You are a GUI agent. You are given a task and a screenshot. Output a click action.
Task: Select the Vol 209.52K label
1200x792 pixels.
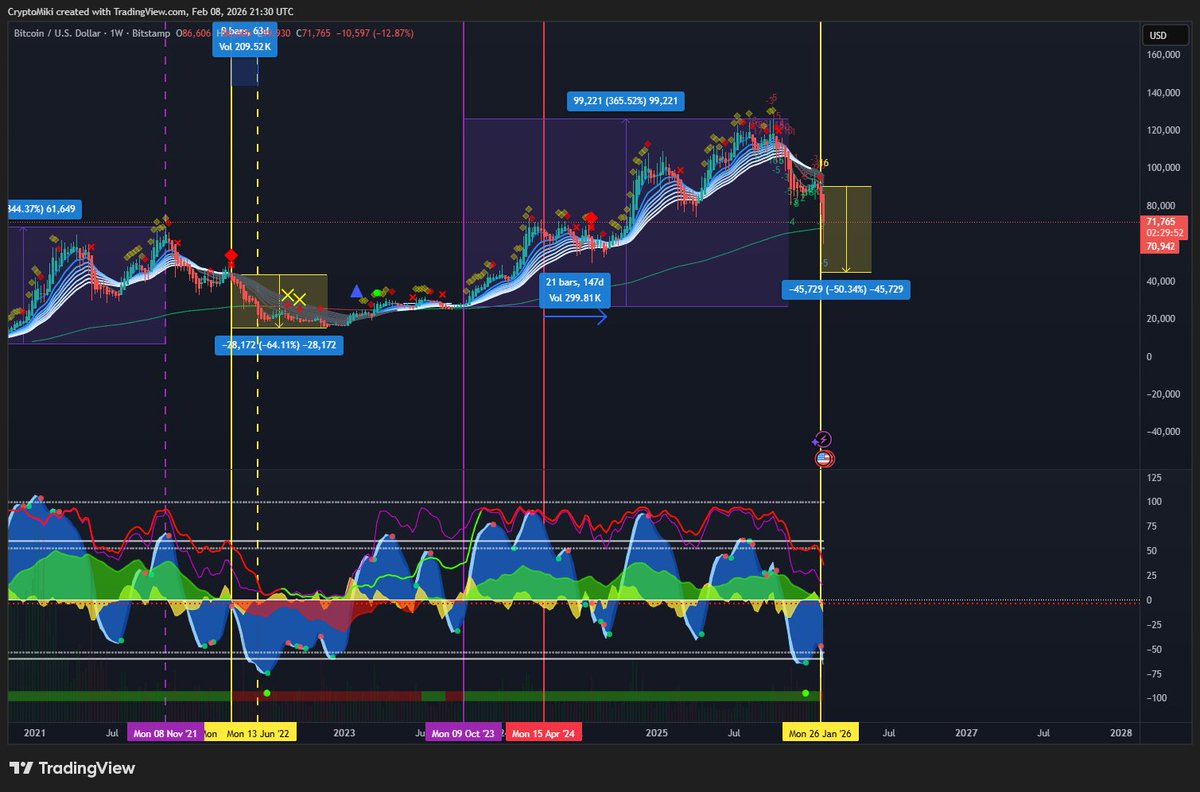pos(245,45)
